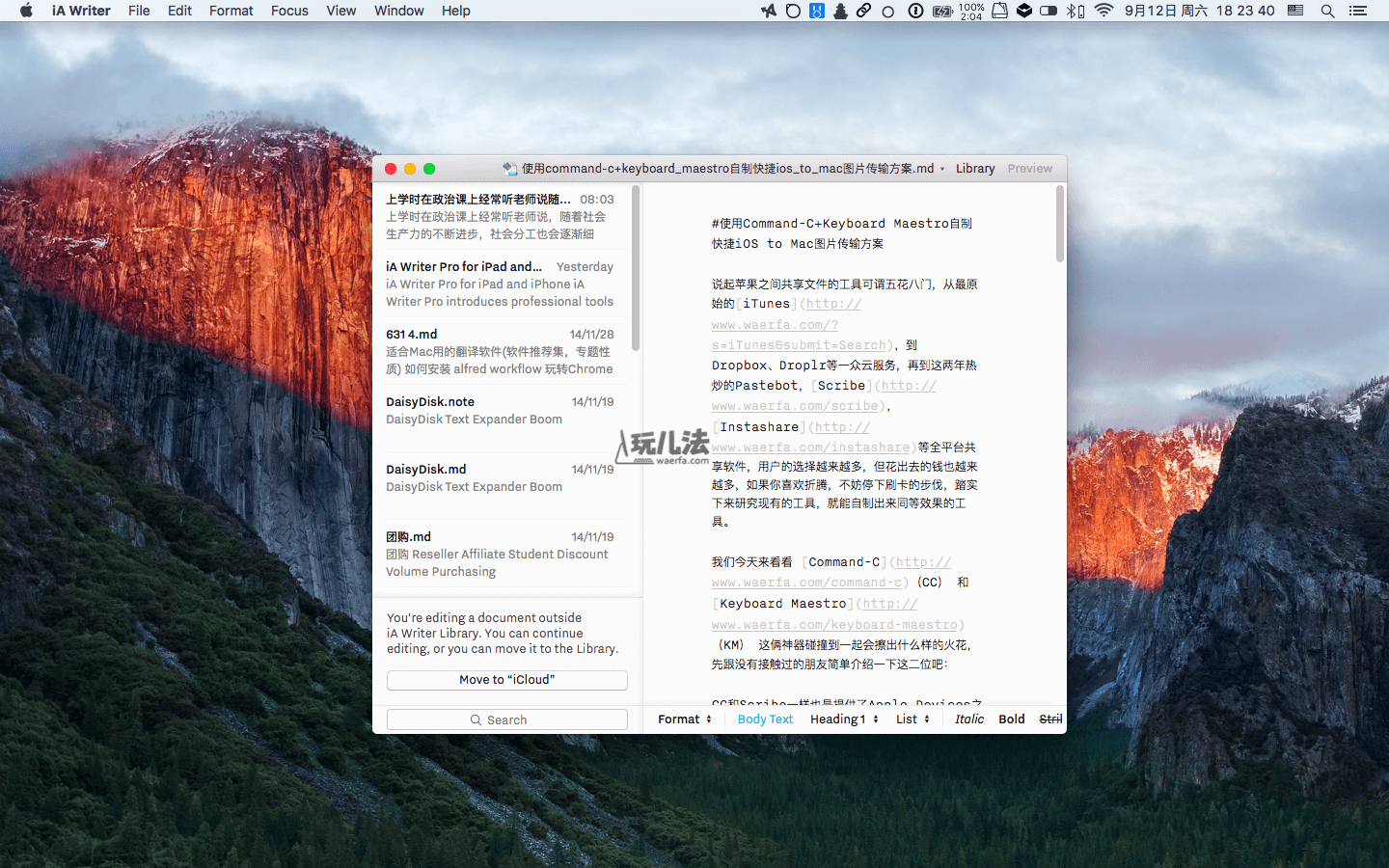
Task: Minimize the iA Writer window
Action: (x=410, y=169)
